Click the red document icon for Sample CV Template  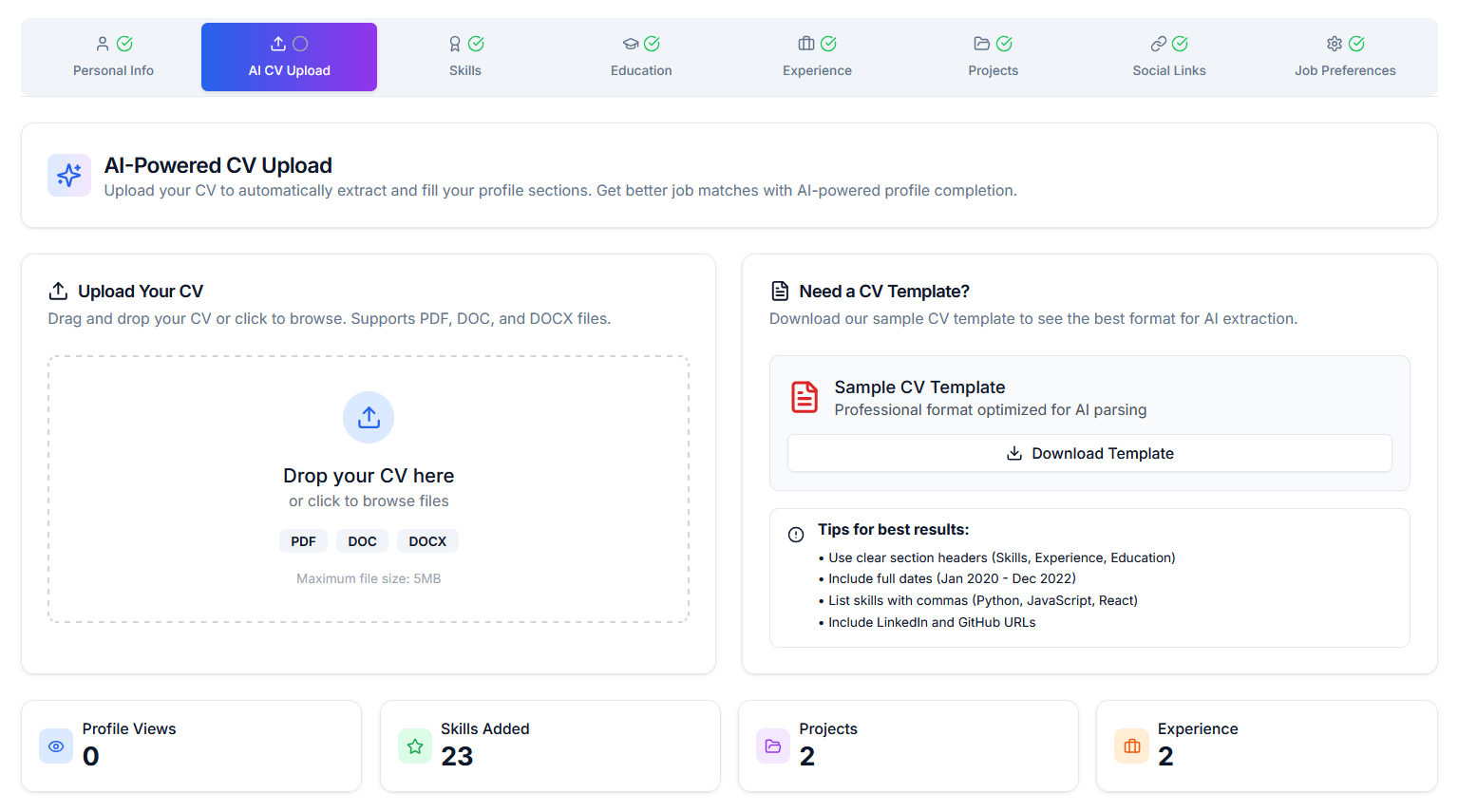(805, 397)
